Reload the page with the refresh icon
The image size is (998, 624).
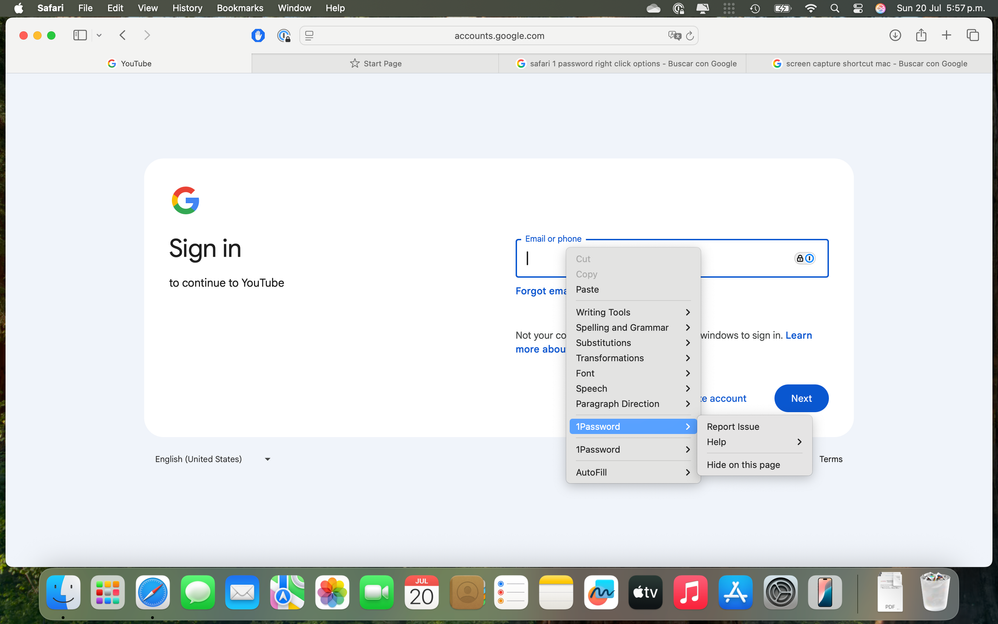689,36
